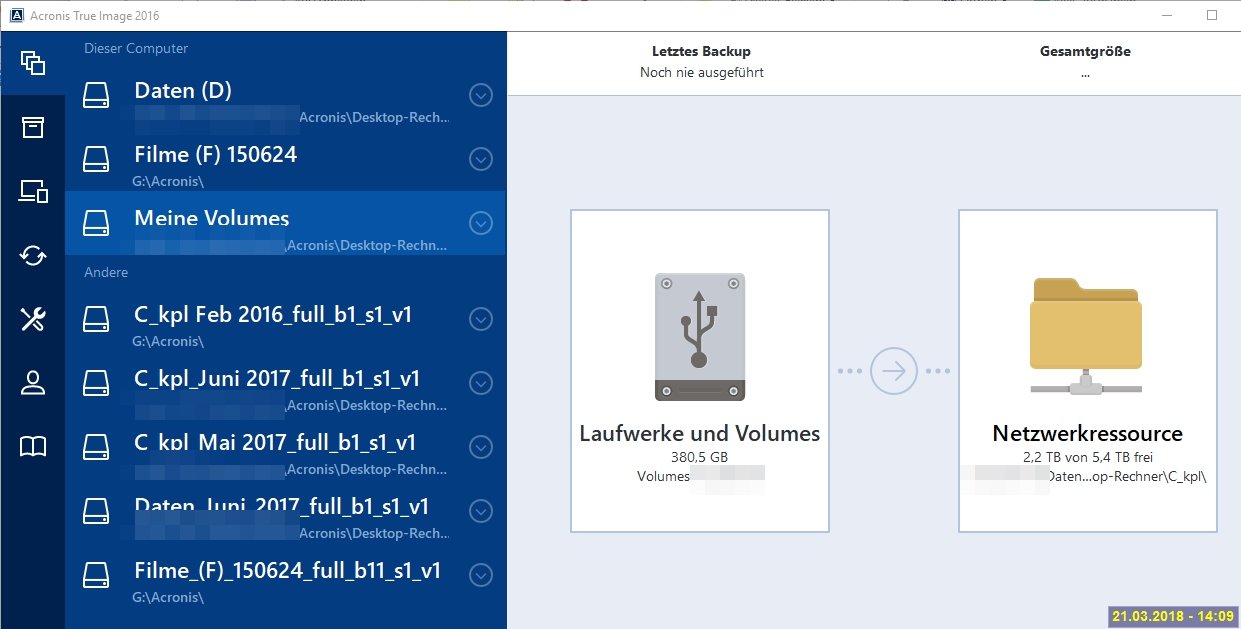1241x629 pixels.
Task: Open the Account section icon
Action: point(33,383)
